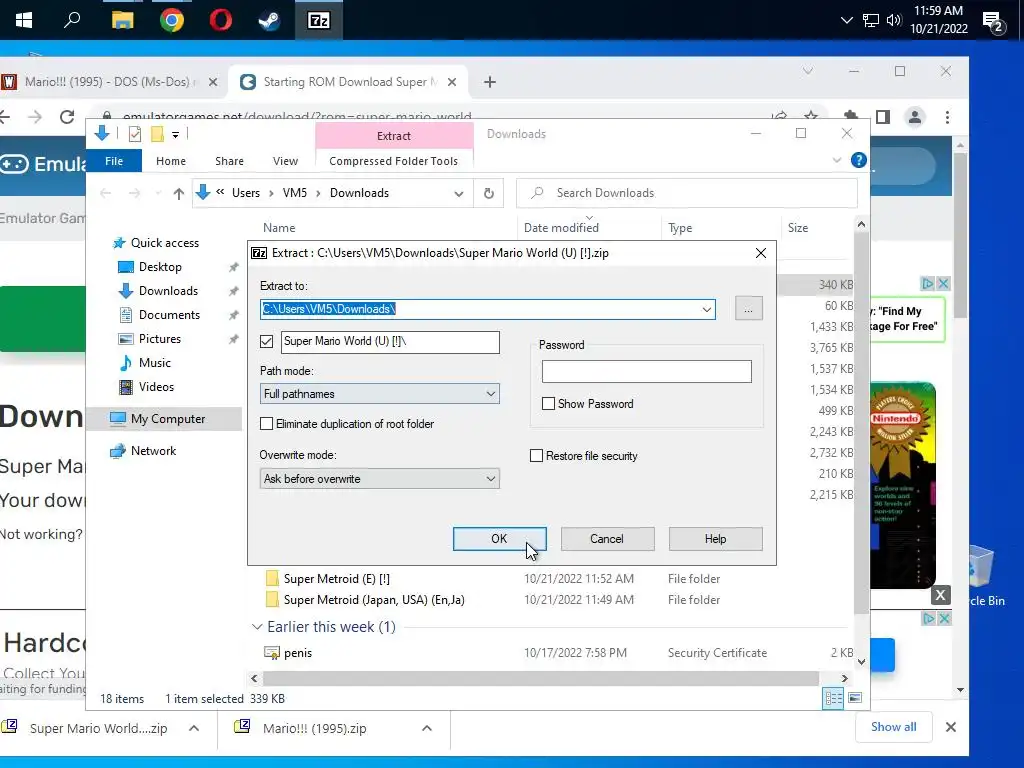Viewport: 1024px width, 768px height.
Task: Show hidden system tray icons
Action: 847,20
